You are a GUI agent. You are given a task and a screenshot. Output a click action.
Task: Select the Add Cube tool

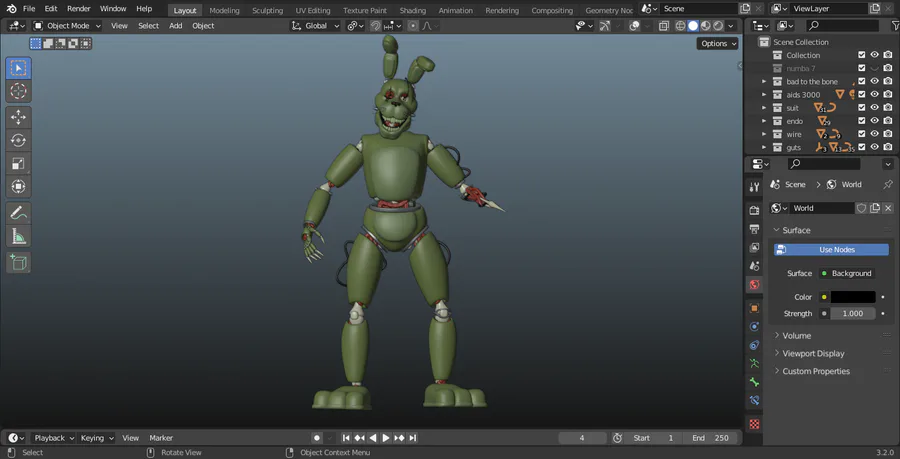(x=18, y=263)
